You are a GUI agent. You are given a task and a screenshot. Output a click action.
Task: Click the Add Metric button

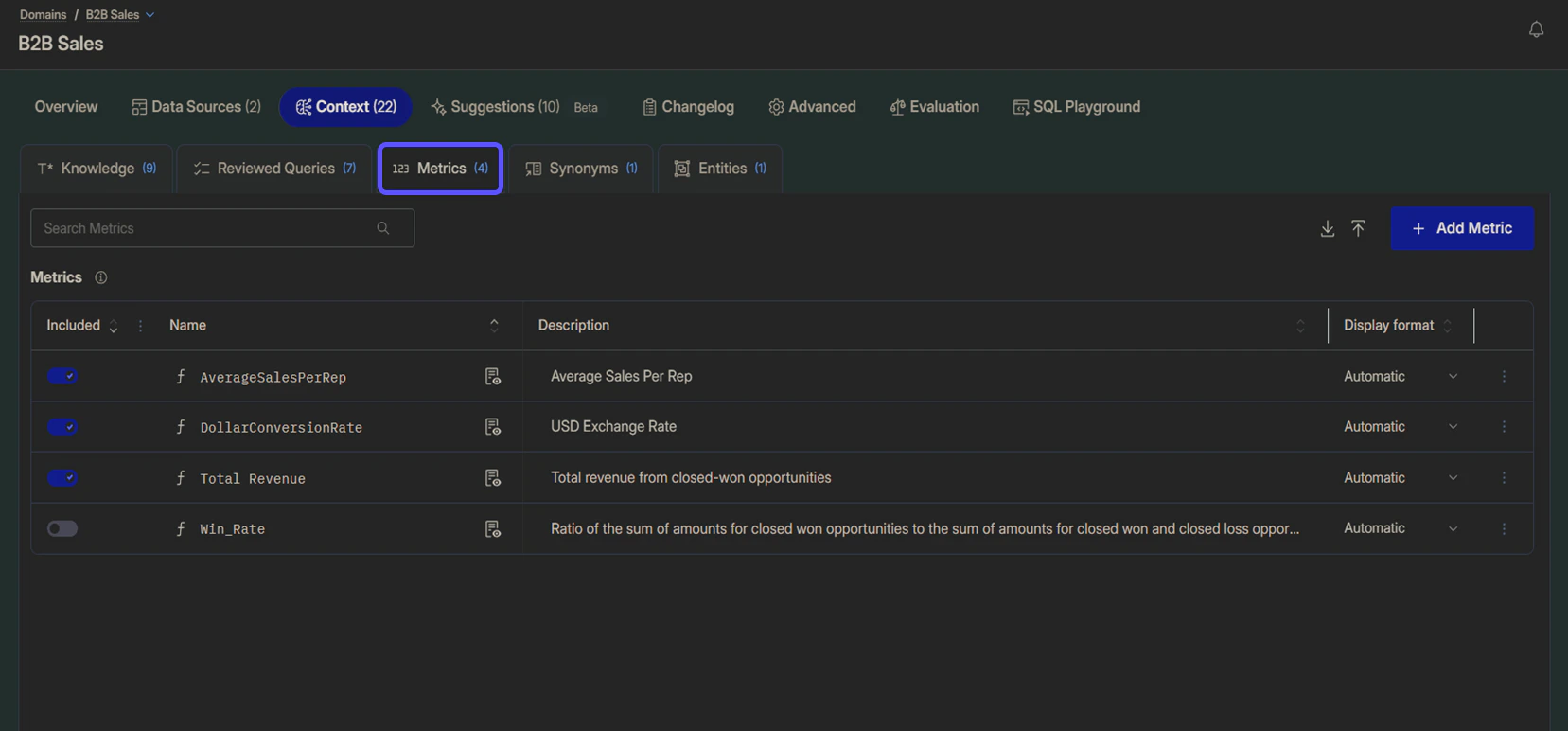[1462, 228]
